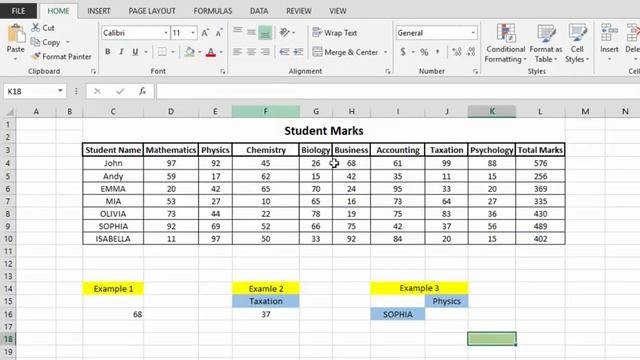Align text to middle of cell
The width and height of the screenshot is (640, 360).
click(x=251, y=32)
